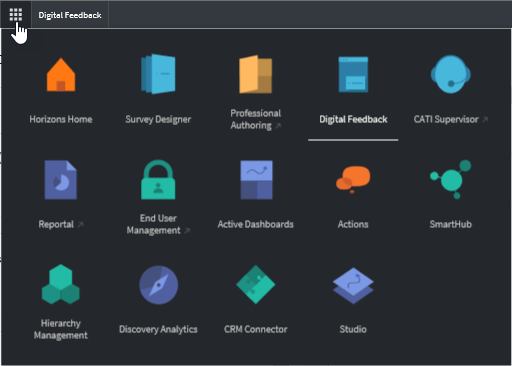Viewport: 512px width, 366px height.
Task: Click external-link arrow beside End User Management
Action: [187, 230]
